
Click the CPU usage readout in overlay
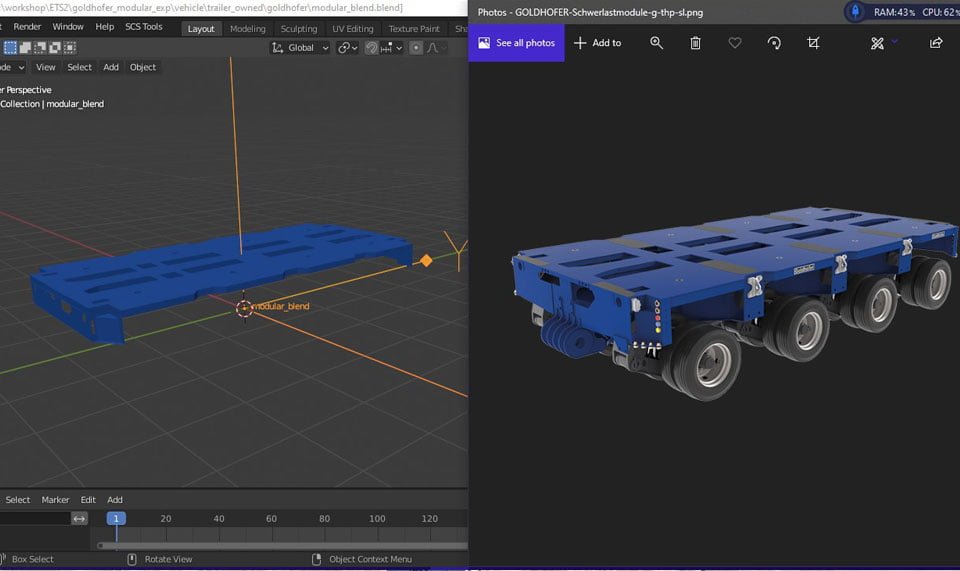[941, 12]
